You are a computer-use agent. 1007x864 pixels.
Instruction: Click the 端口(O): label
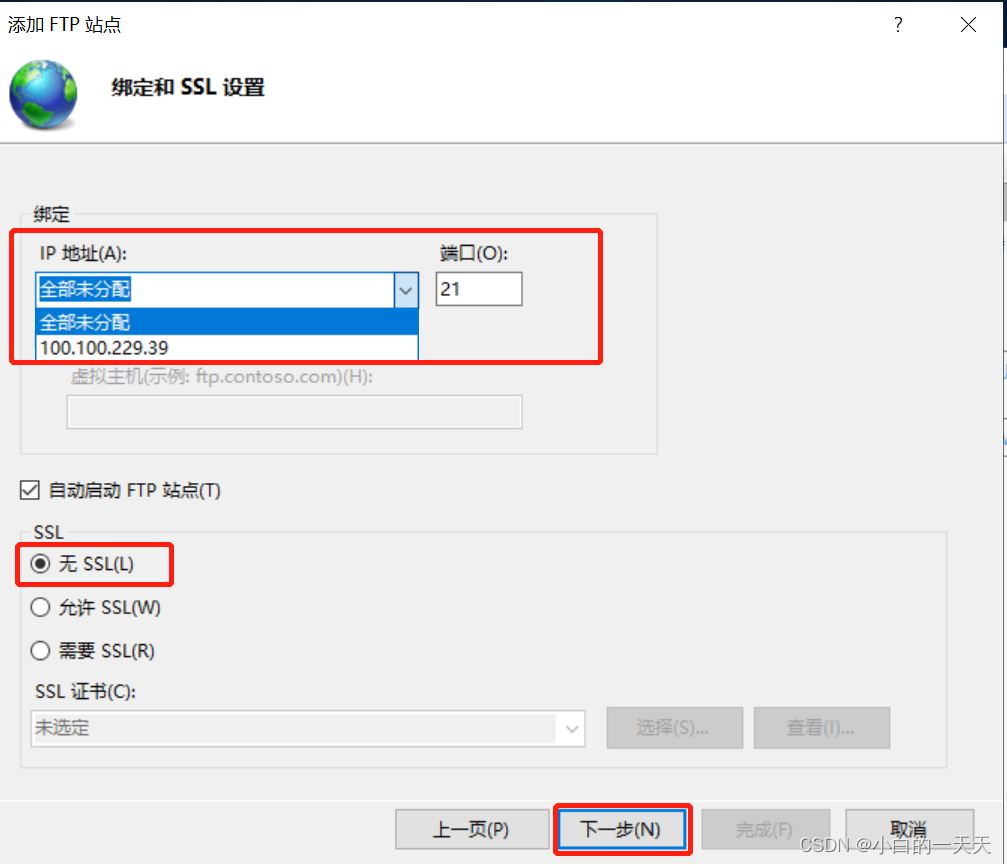[x=474, y=253]
